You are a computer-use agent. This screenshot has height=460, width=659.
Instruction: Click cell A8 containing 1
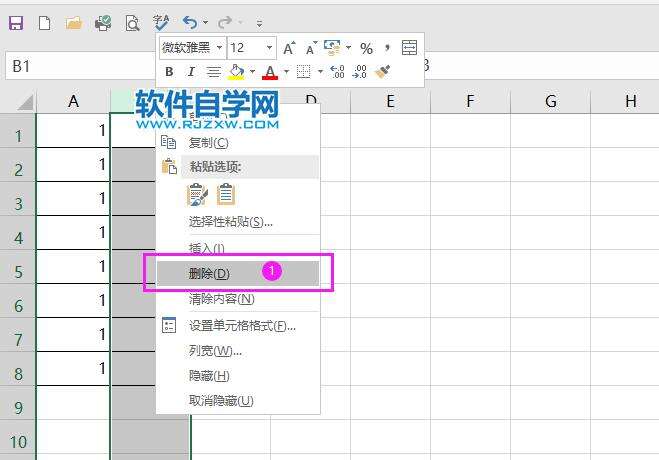[x=74, y=369]
